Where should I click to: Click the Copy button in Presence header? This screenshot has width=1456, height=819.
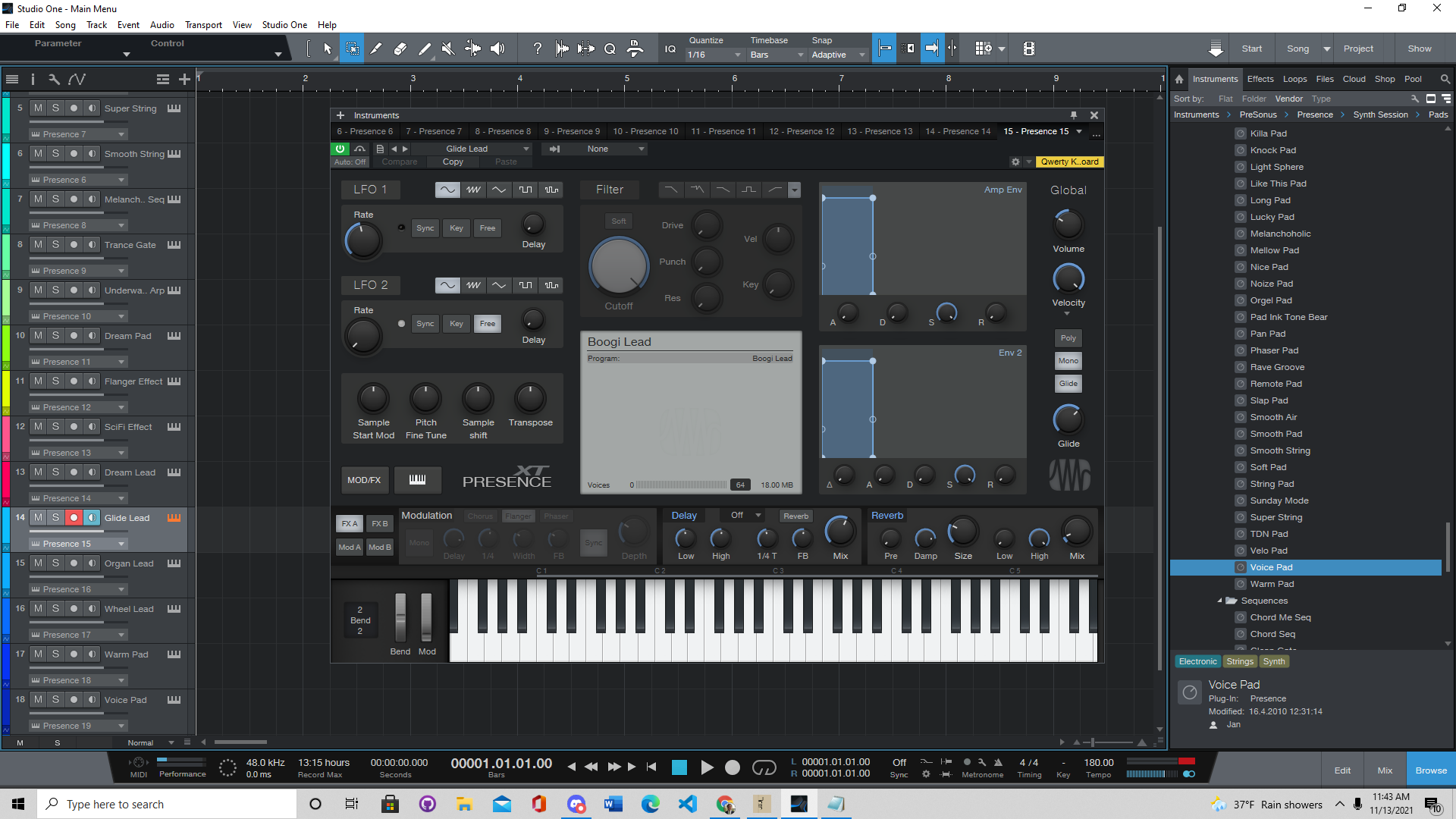click(453, 162)
